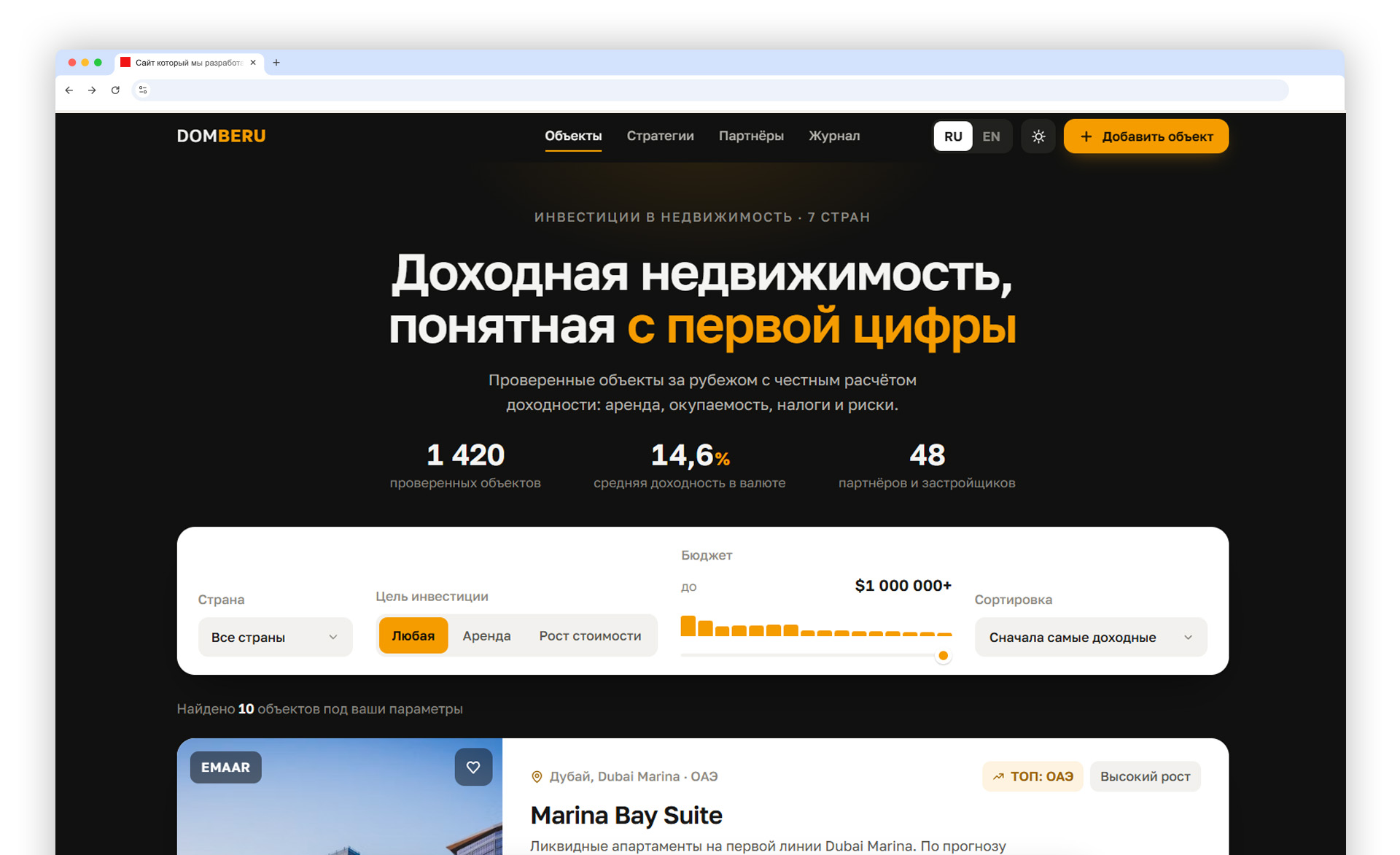Switch language to EN
The height and width of the screenshot is (855, 1400).
[991, 136]
